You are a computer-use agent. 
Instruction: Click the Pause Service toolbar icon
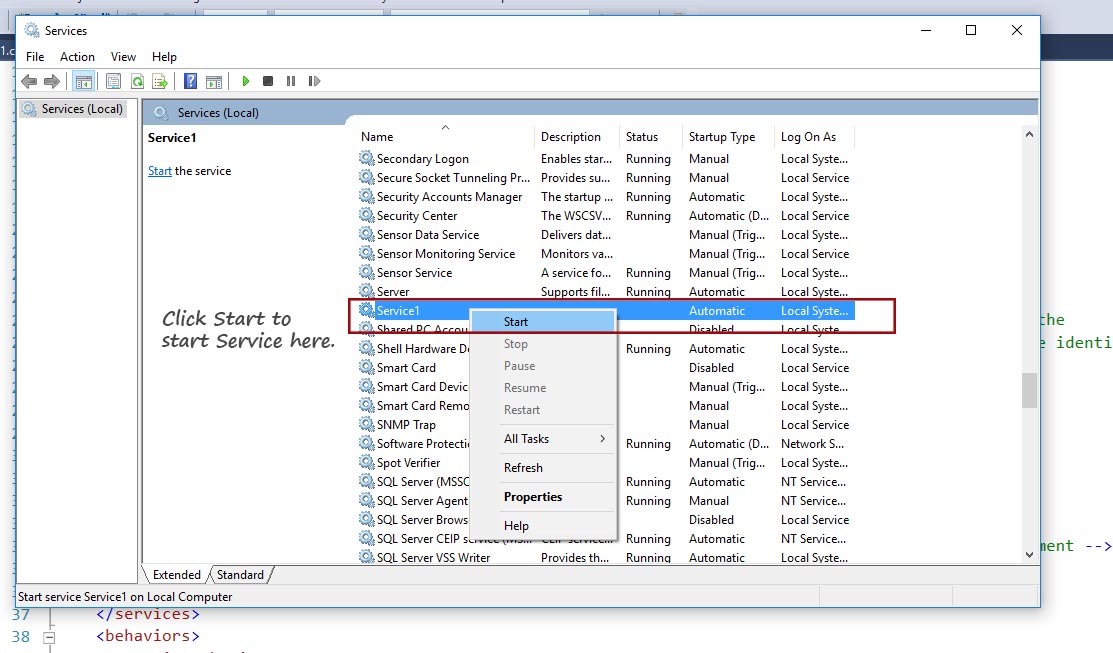[x=291, y=82]
